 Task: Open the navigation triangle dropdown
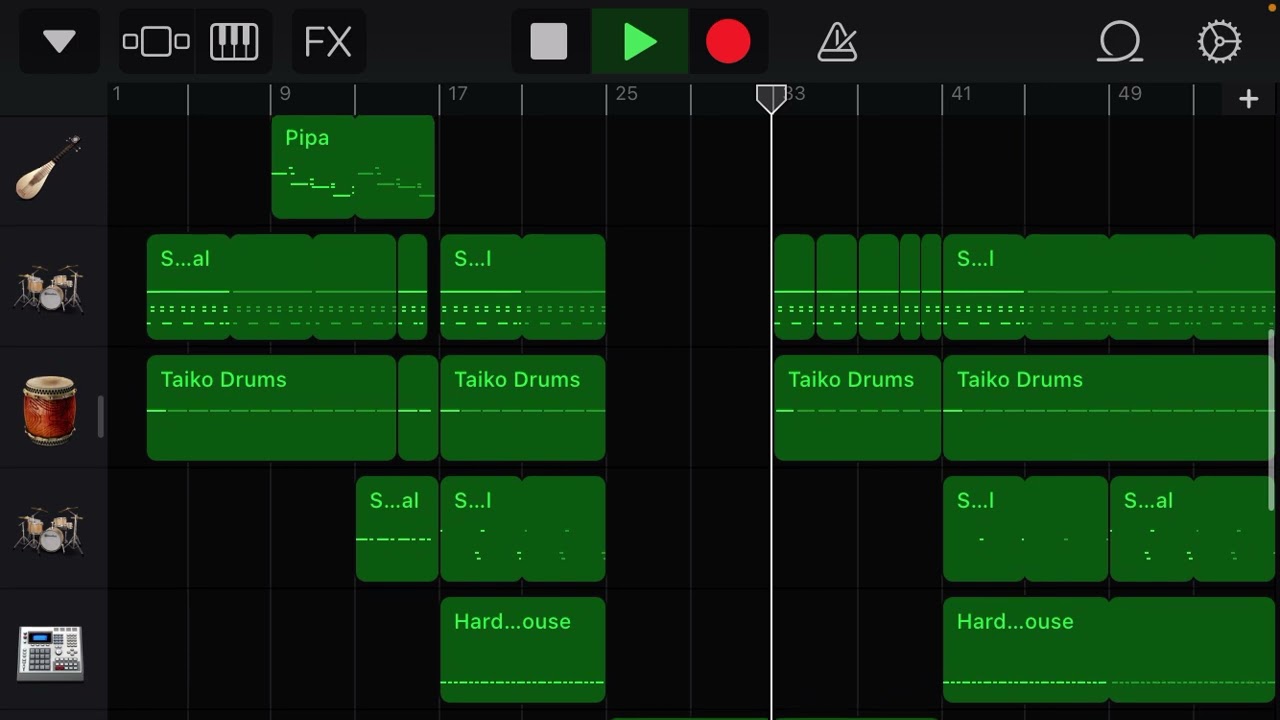[59, 42]
